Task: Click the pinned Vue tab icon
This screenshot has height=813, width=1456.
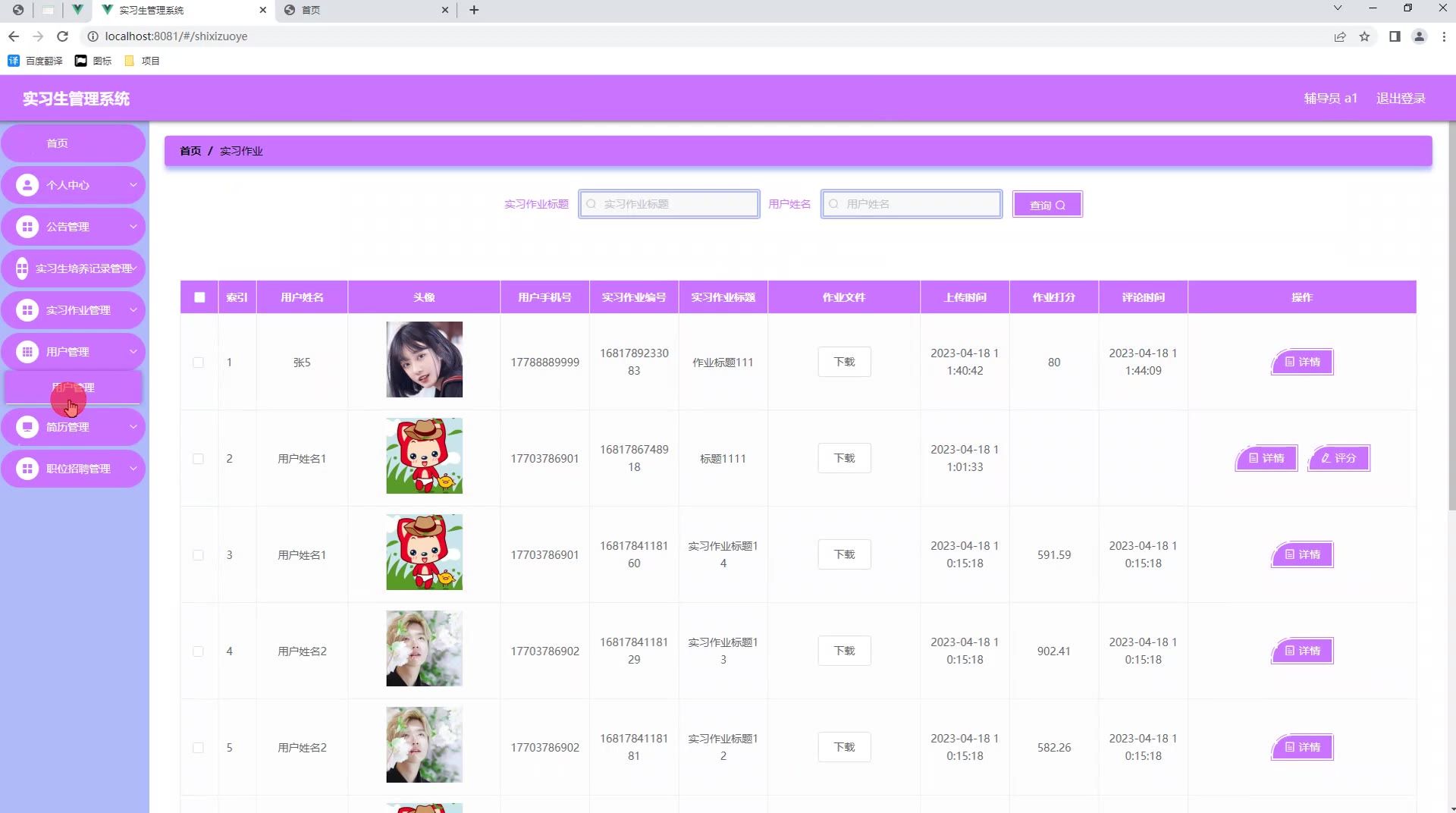Action: [77, 10]
